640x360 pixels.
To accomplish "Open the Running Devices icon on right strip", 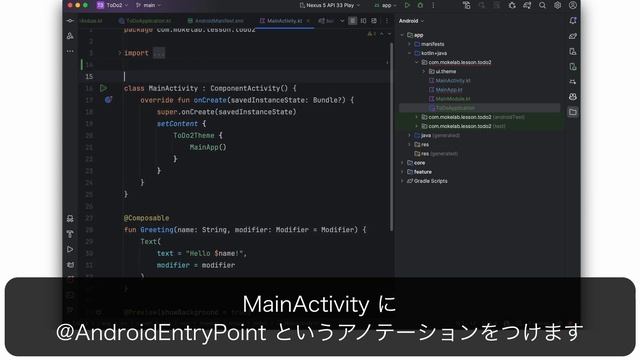I will (573, 67).
